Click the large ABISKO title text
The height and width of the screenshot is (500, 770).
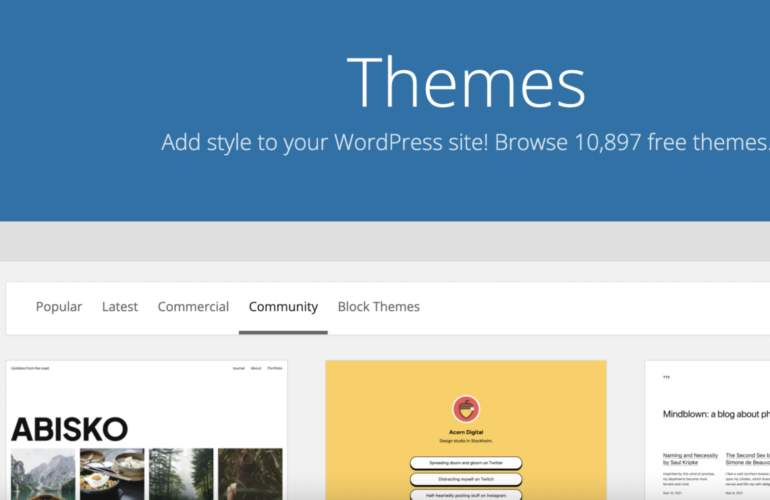pyautogui.click(x=69, y=430)
